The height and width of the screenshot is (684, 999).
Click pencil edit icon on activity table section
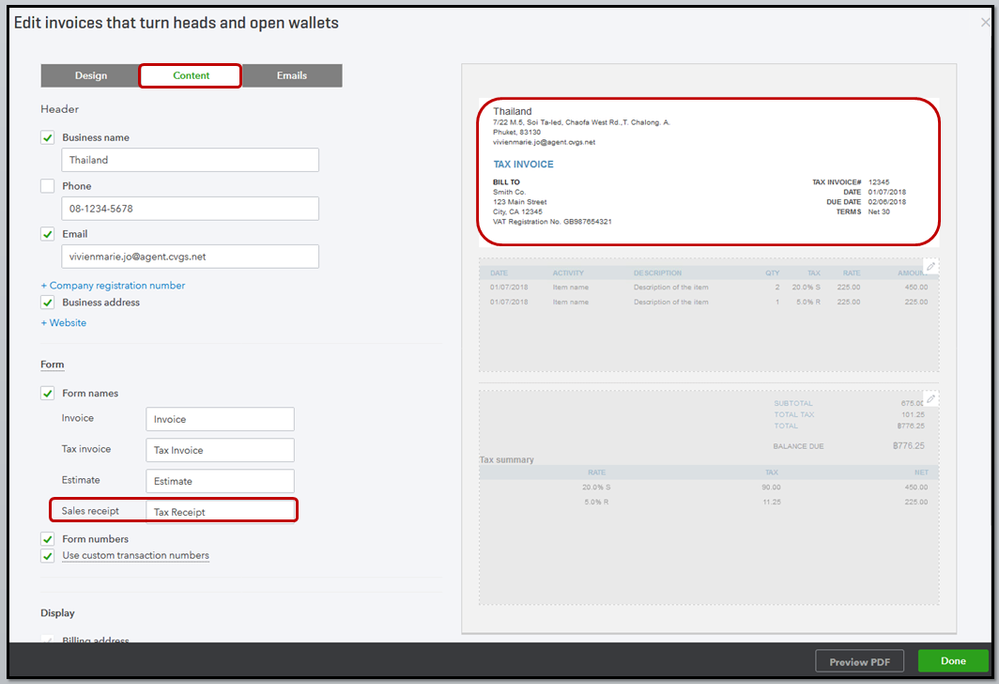(x=931, y=266)
